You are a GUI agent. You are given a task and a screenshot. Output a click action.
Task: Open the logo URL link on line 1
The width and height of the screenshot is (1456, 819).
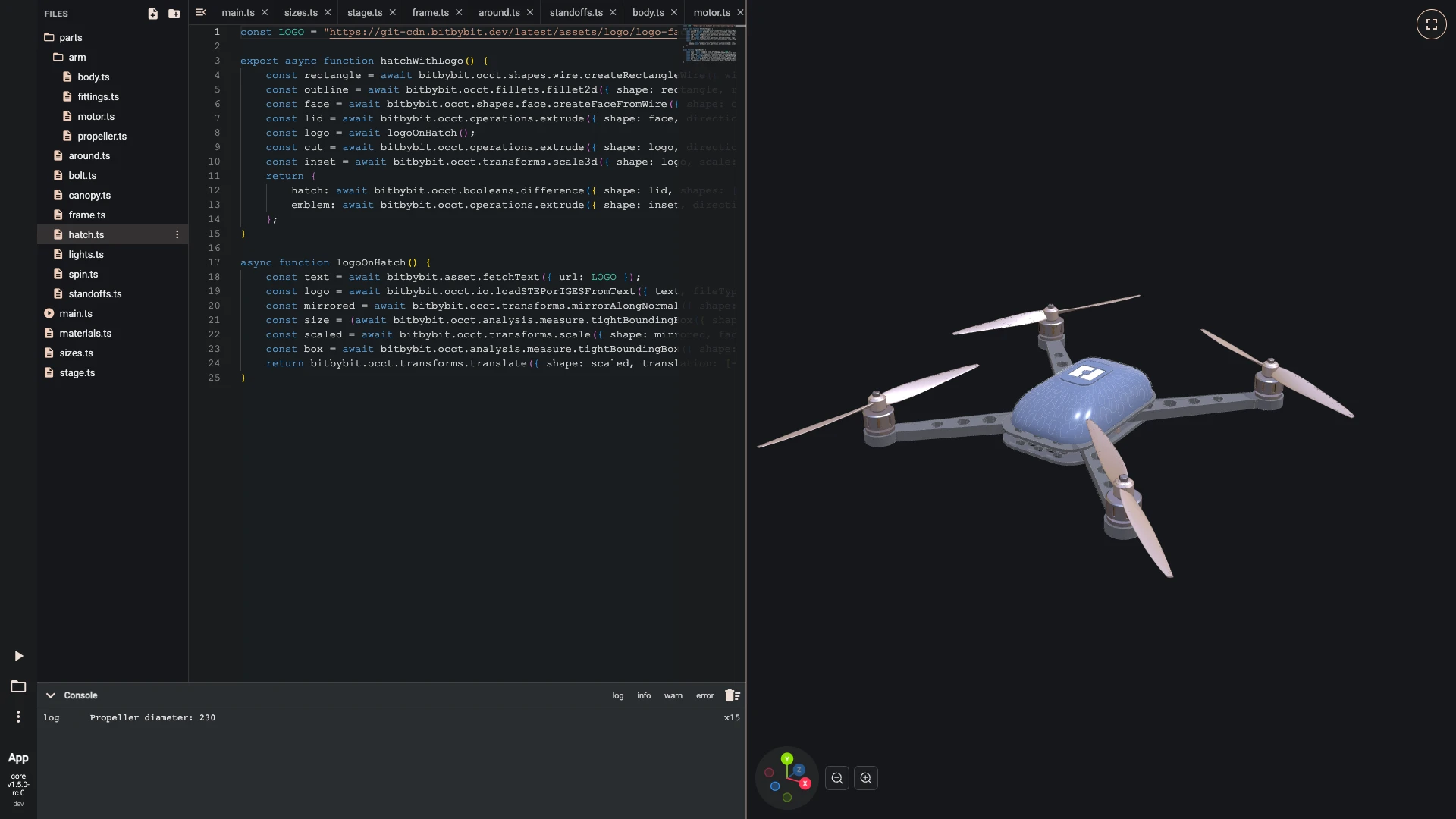coord(504,33)
